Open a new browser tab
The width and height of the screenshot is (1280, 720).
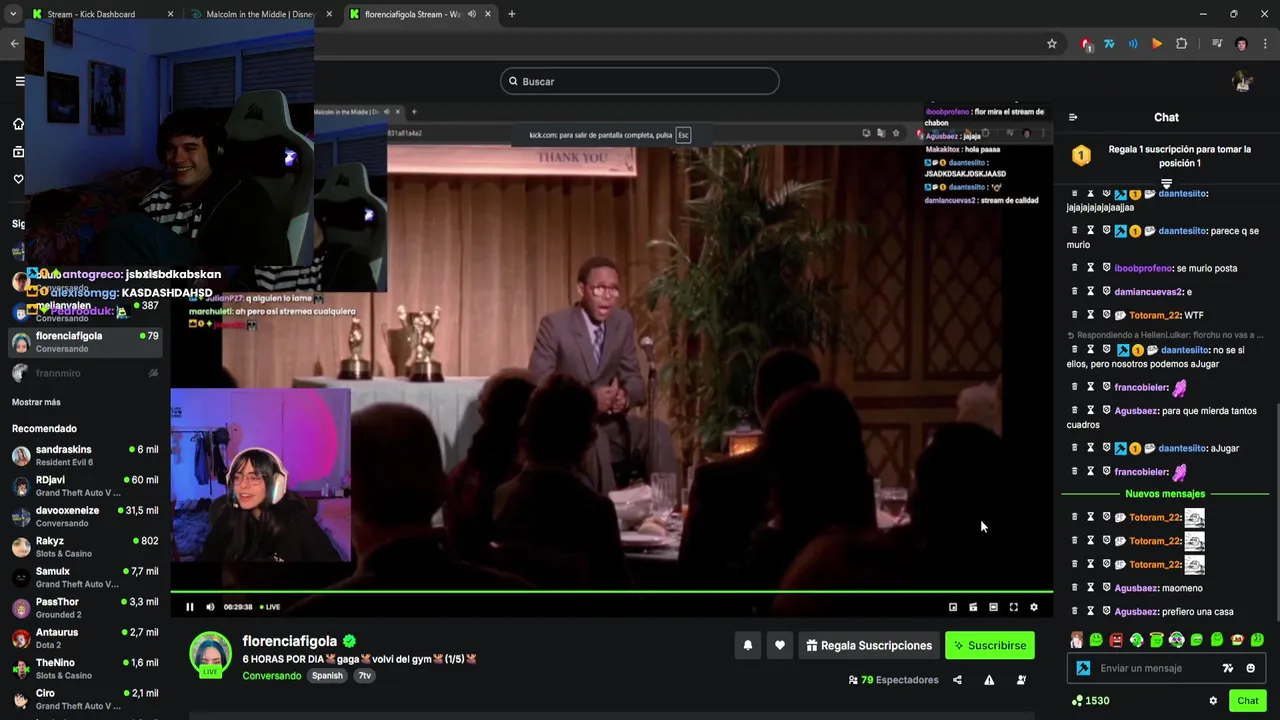click(x=511, y=14)
